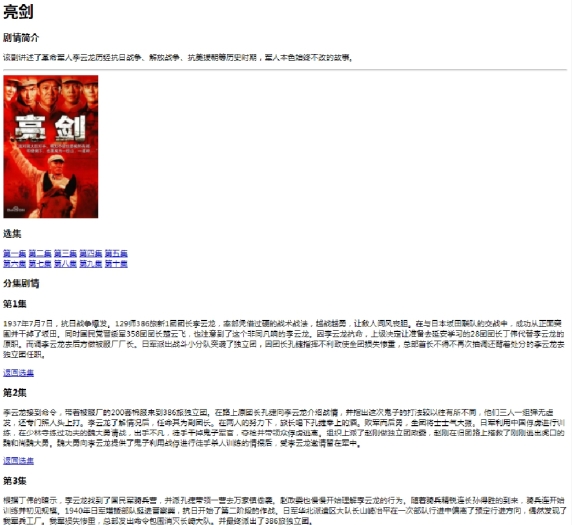The width and height of the screenshot is (572, 525).
Task: Click the 剧情简介 heading
Action: 21,38
